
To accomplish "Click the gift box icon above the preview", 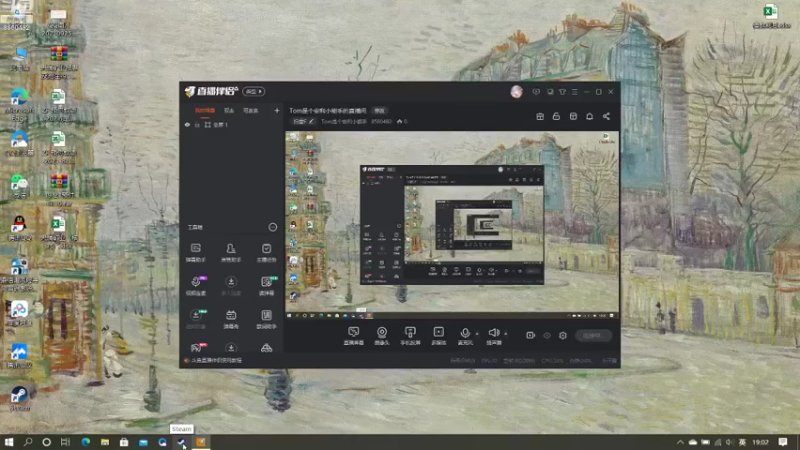I will (540, 116).
